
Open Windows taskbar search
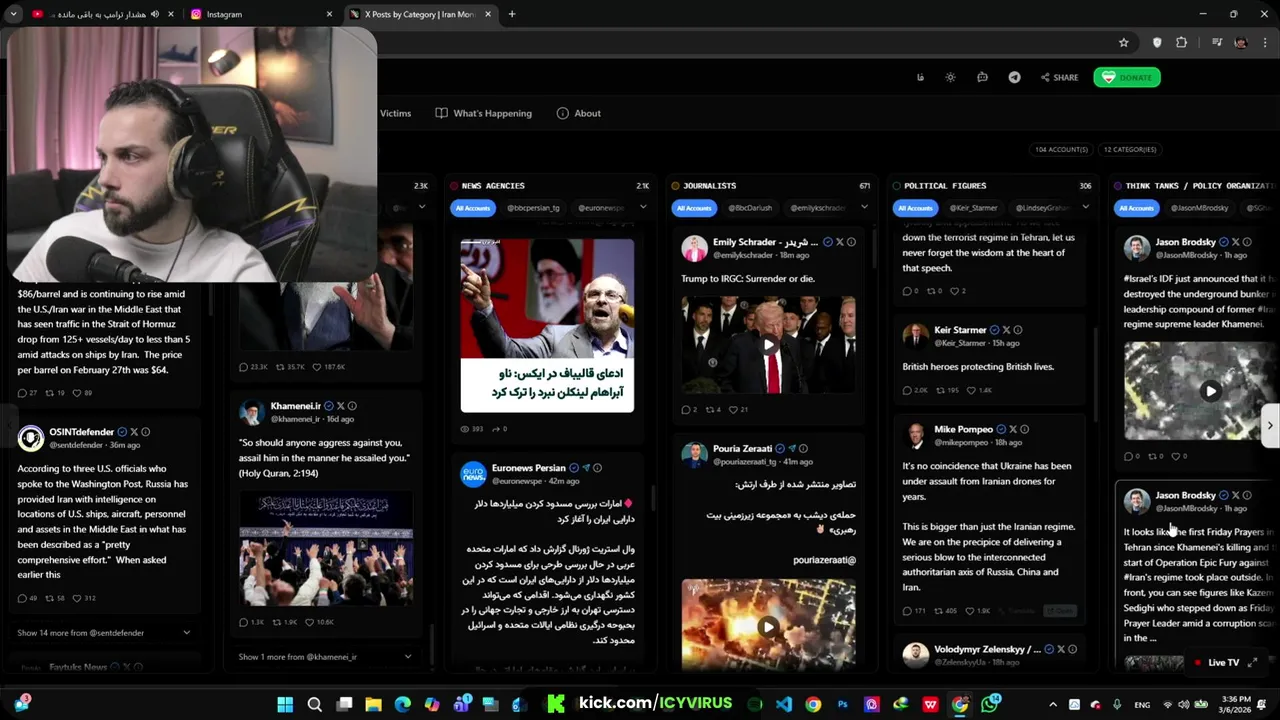click(x=314, y=705)
